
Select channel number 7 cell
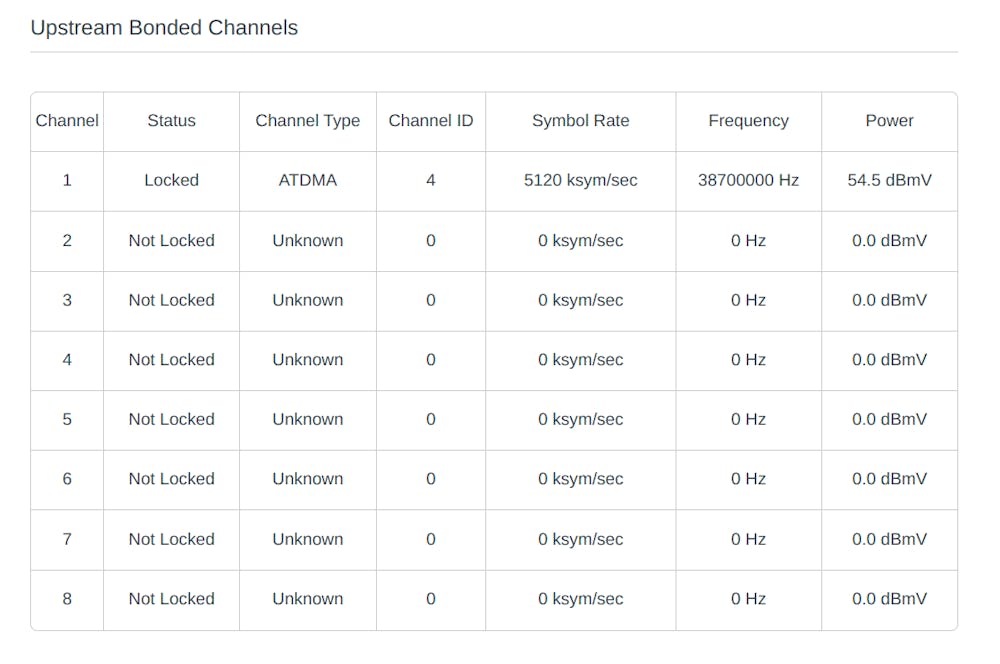tap(67, 539)
